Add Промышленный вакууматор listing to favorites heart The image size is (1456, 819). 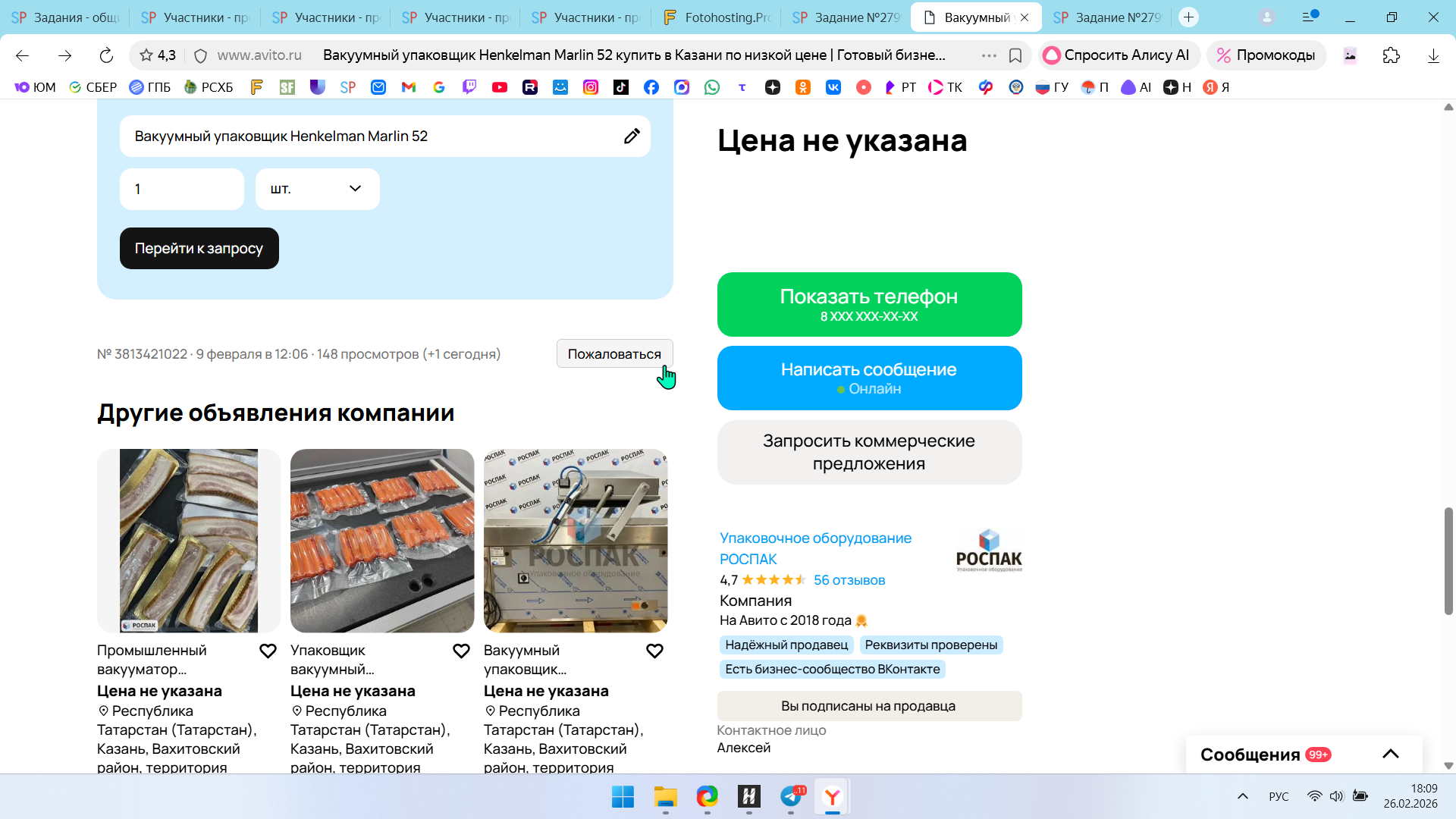click(268, 651)
